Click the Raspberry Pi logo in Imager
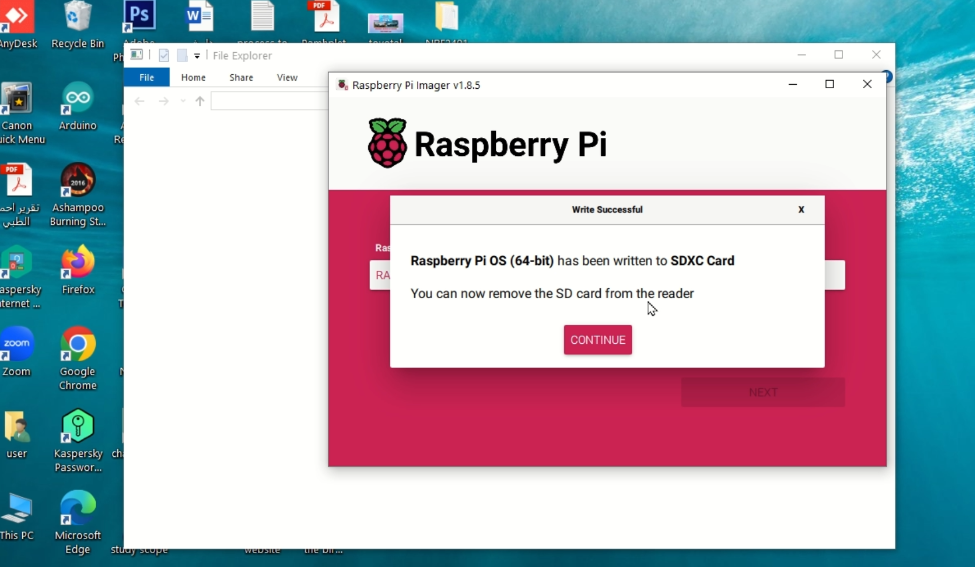975x567 pixels. tap(387, 143)
